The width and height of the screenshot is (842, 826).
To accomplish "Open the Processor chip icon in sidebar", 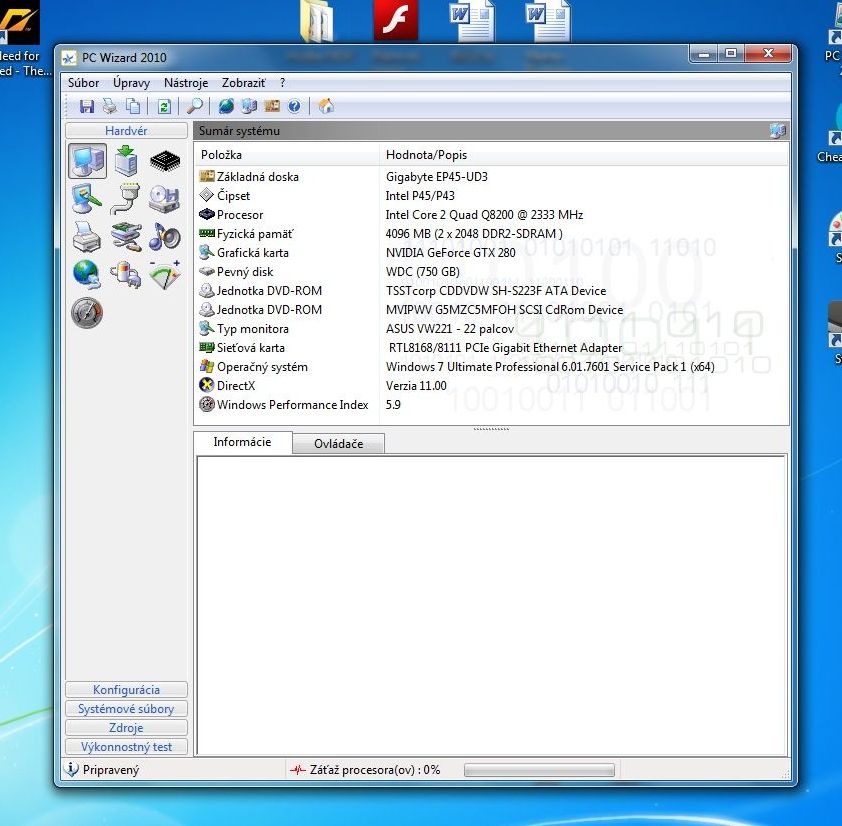I will coord(165,160).
